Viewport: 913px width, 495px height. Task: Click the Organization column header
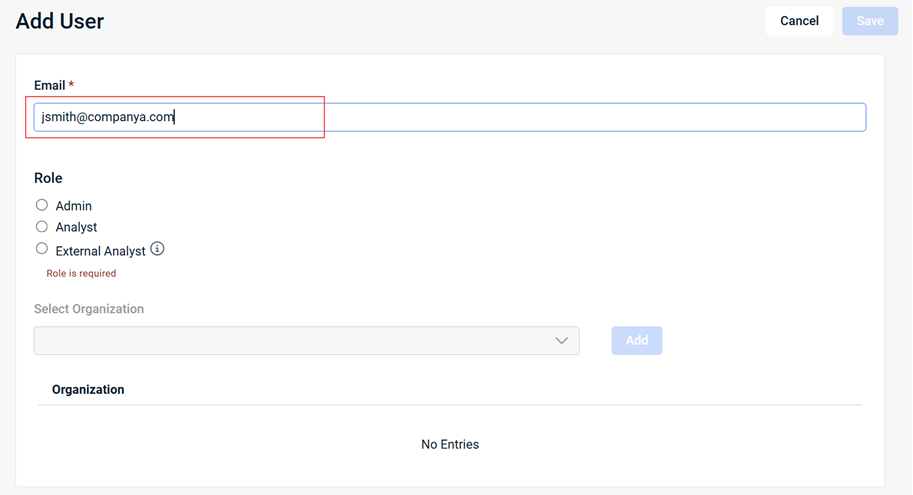(88, 389)
